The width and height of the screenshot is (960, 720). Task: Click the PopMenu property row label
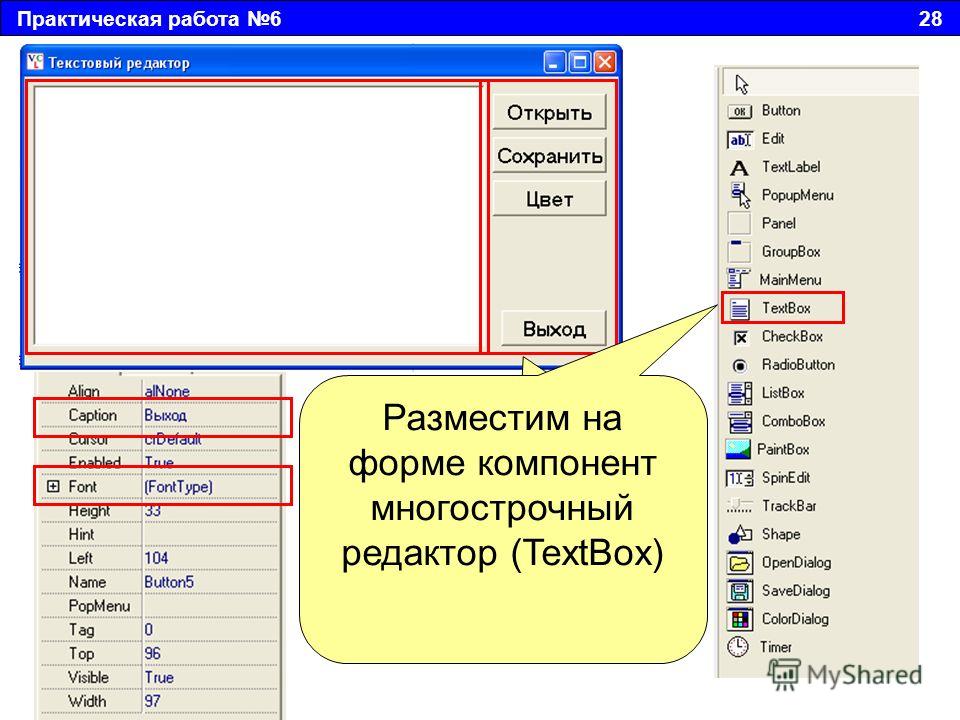pos(99,606)
